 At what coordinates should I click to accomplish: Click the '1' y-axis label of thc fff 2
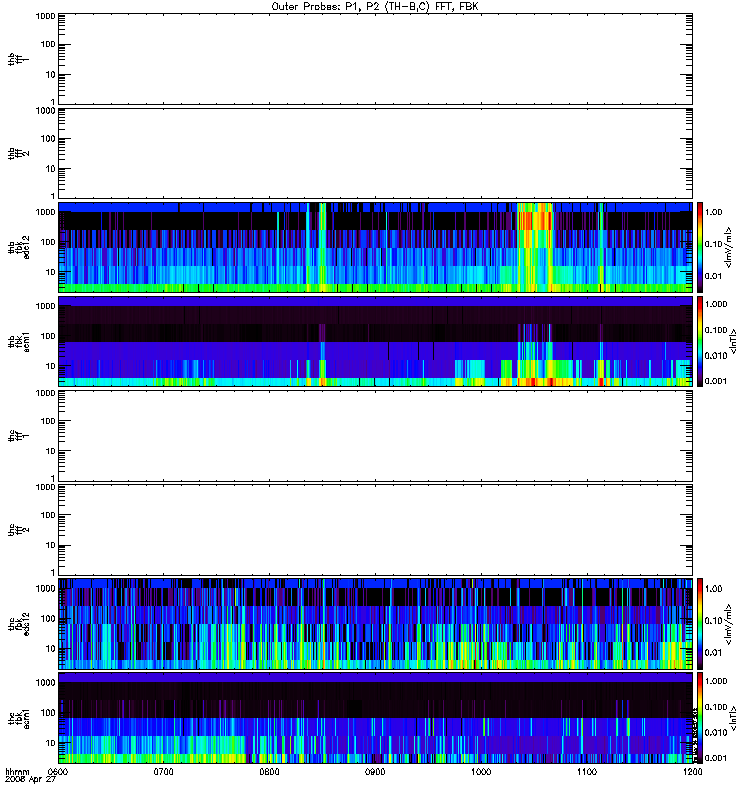[x=53, y=572]
